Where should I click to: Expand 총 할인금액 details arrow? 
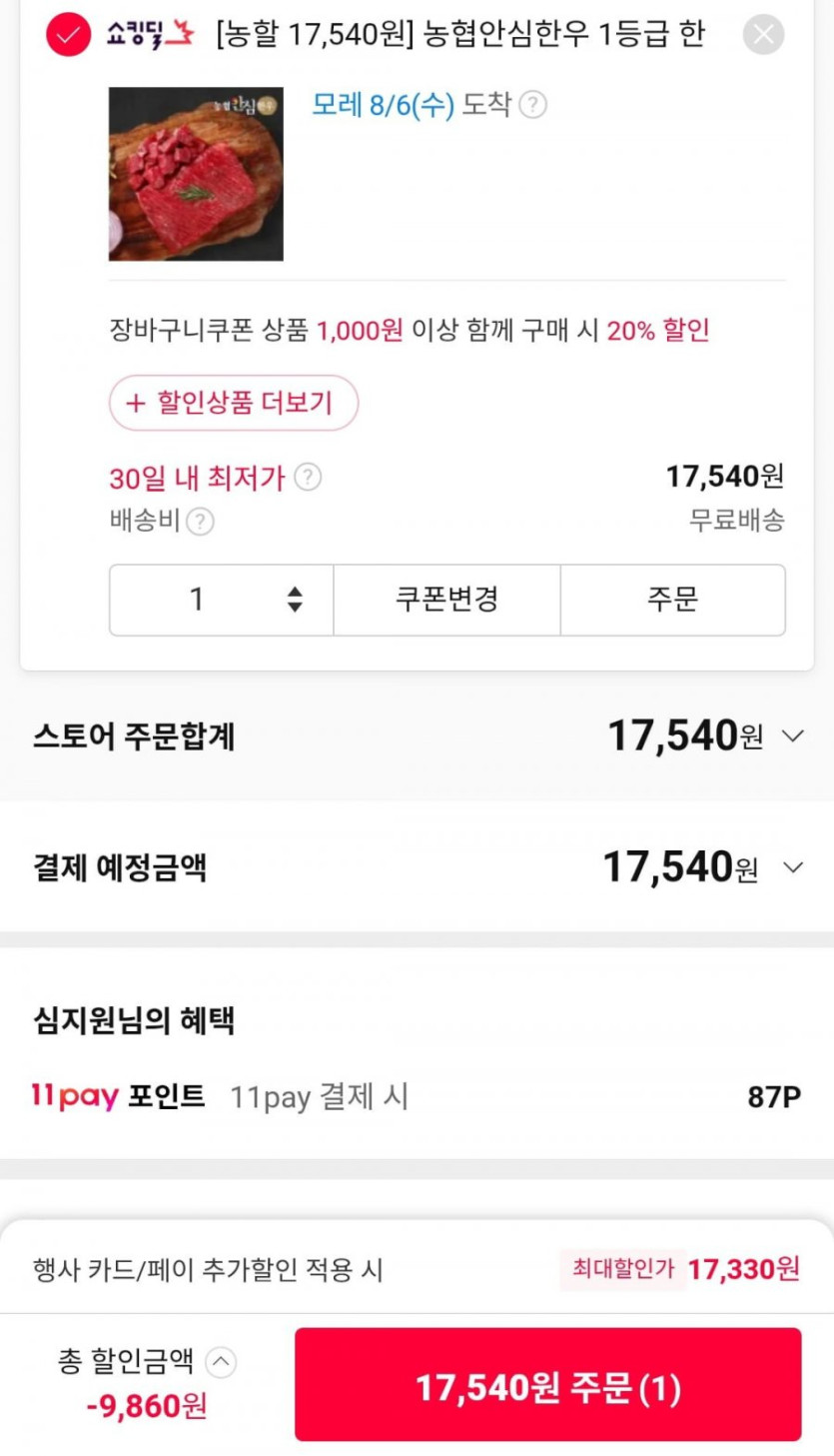click(x=221, y=1362)
